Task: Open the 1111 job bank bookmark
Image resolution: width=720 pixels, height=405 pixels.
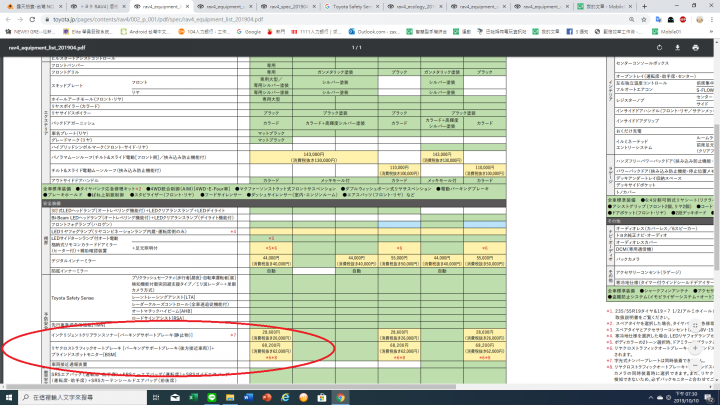Action: [x=316, y=32]
